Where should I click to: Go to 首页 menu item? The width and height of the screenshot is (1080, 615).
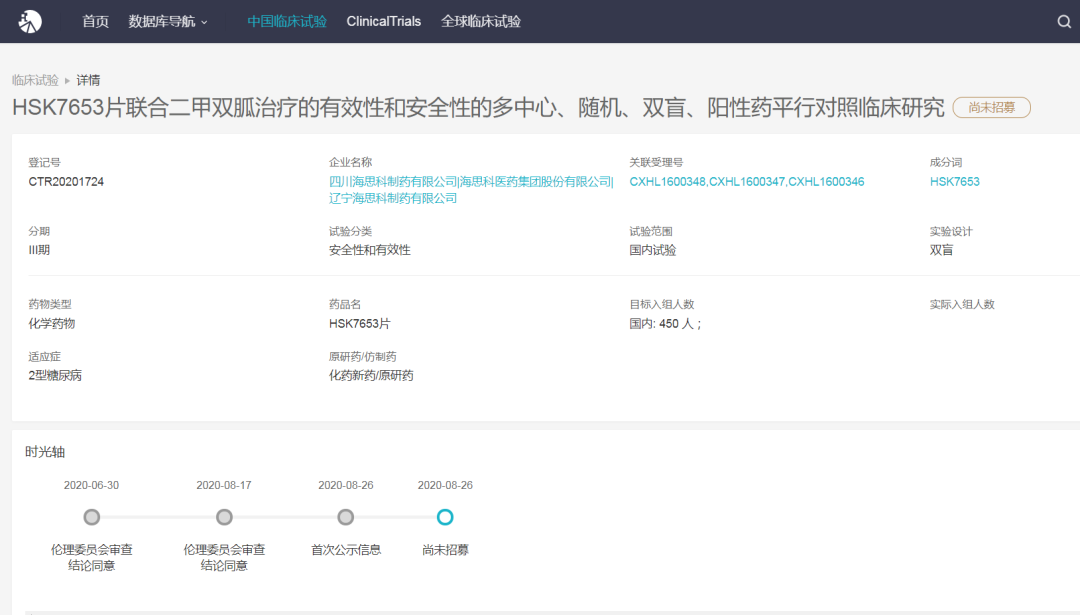click(95, 21)
